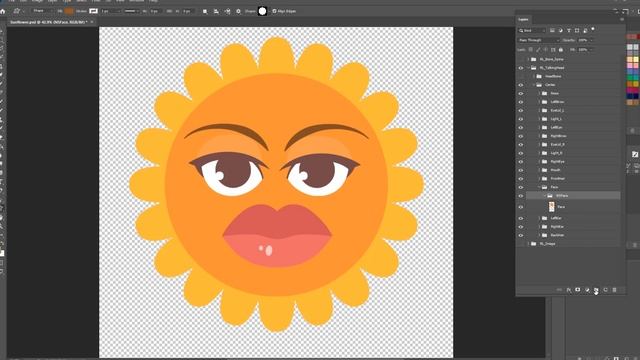The image size is (640, 360).
Task: Open the tool mode Shape dropdown
Action: [x=42, y=11]
